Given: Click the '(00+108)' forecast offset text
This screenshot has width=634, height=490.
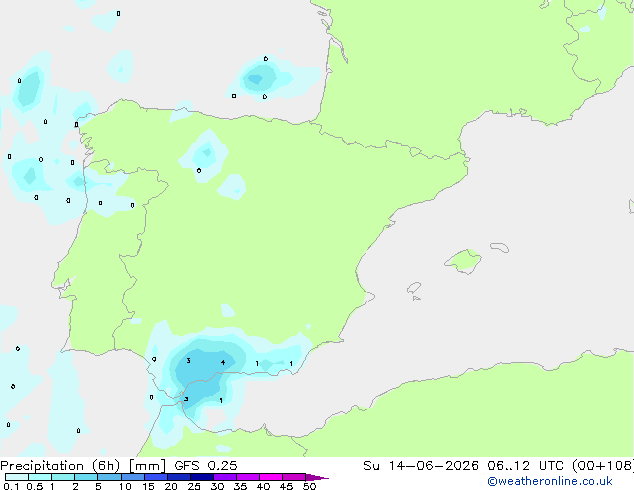Looking at the screenshot, I should tap(603, 466).
